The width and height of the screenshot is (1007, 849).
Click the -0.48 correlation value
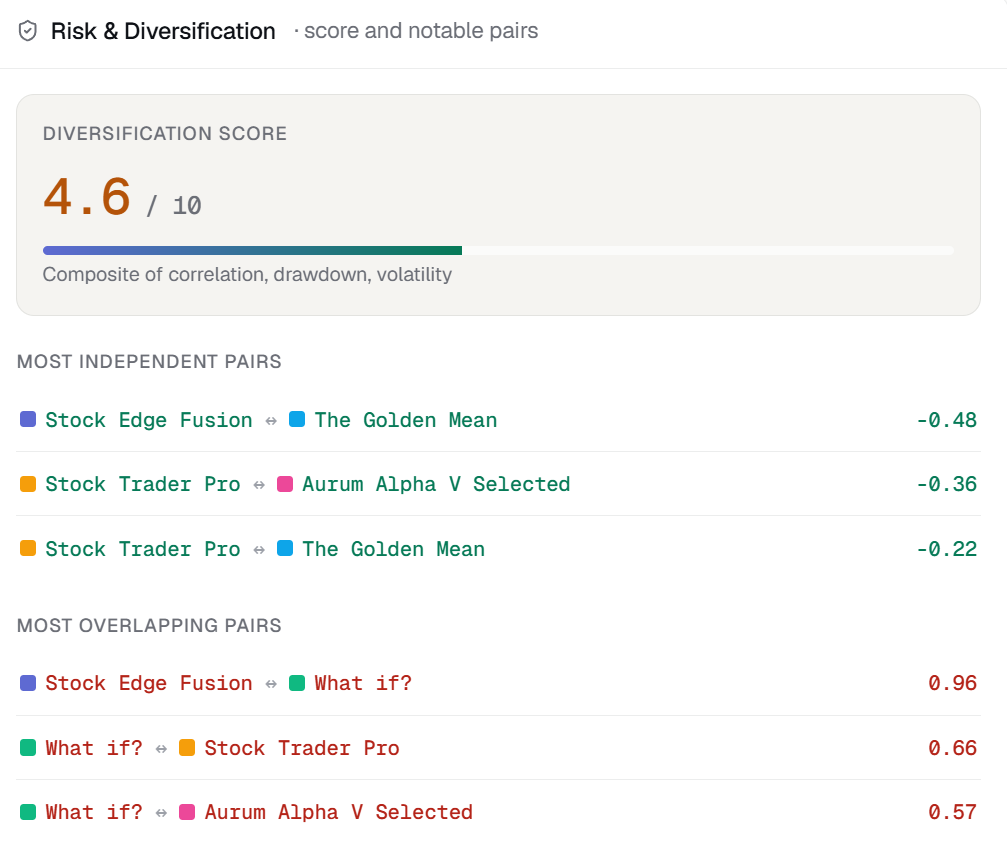pyautogui.click(x=946, y=420)
